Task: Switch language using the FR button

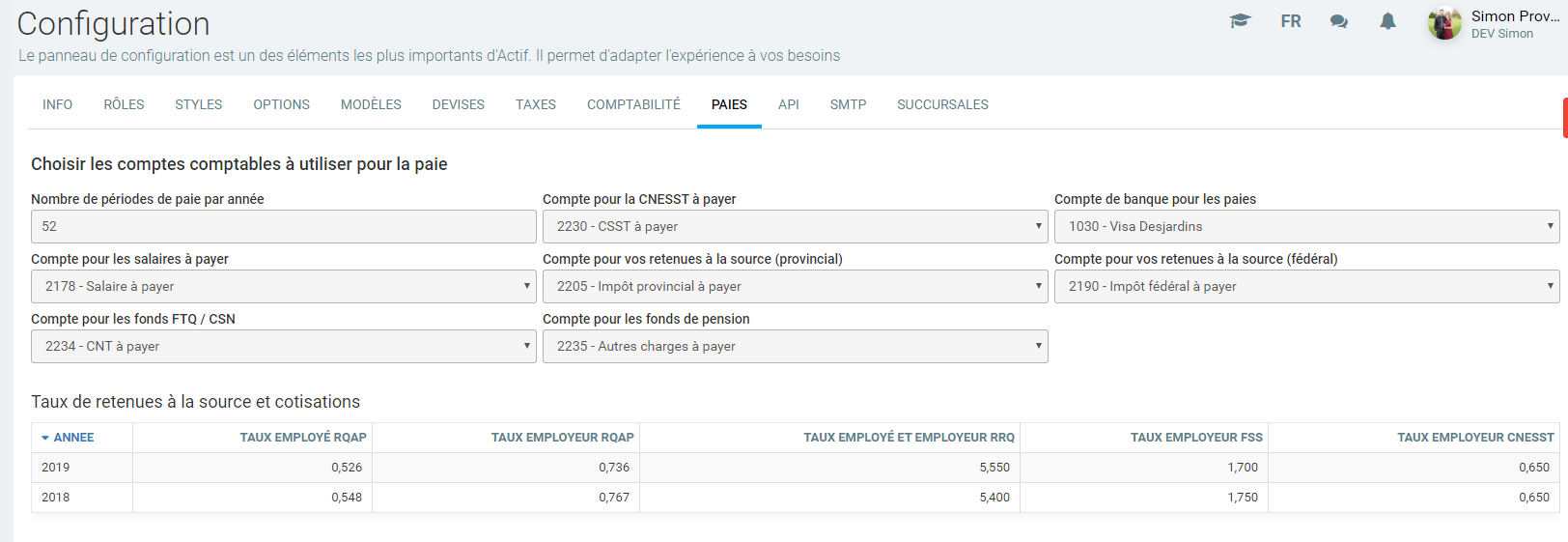Action: coord(1290,21)
